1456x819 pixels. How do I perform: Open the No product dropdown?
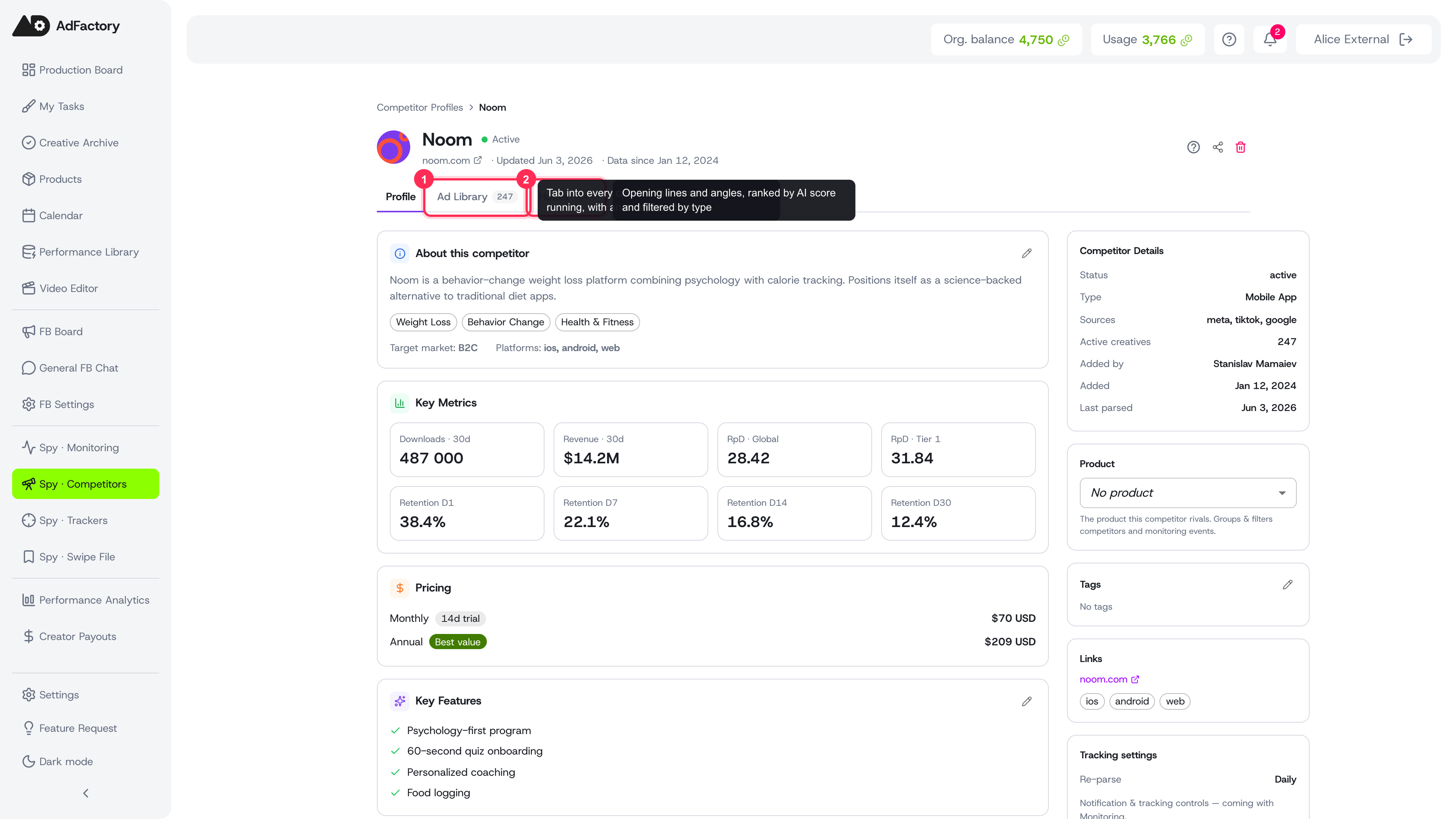1188,493
